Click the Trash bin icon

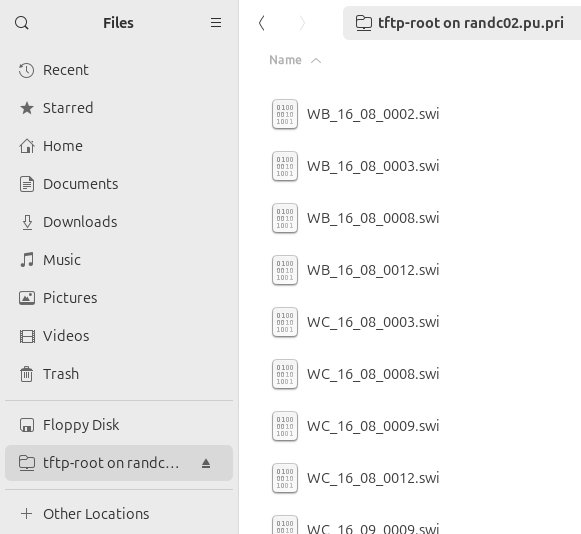tap(27, 374)
